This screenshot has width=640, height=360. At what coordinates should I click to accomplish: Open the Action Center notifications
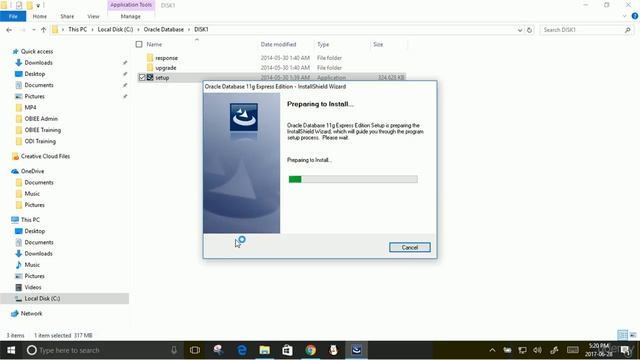tap(625, 350)
